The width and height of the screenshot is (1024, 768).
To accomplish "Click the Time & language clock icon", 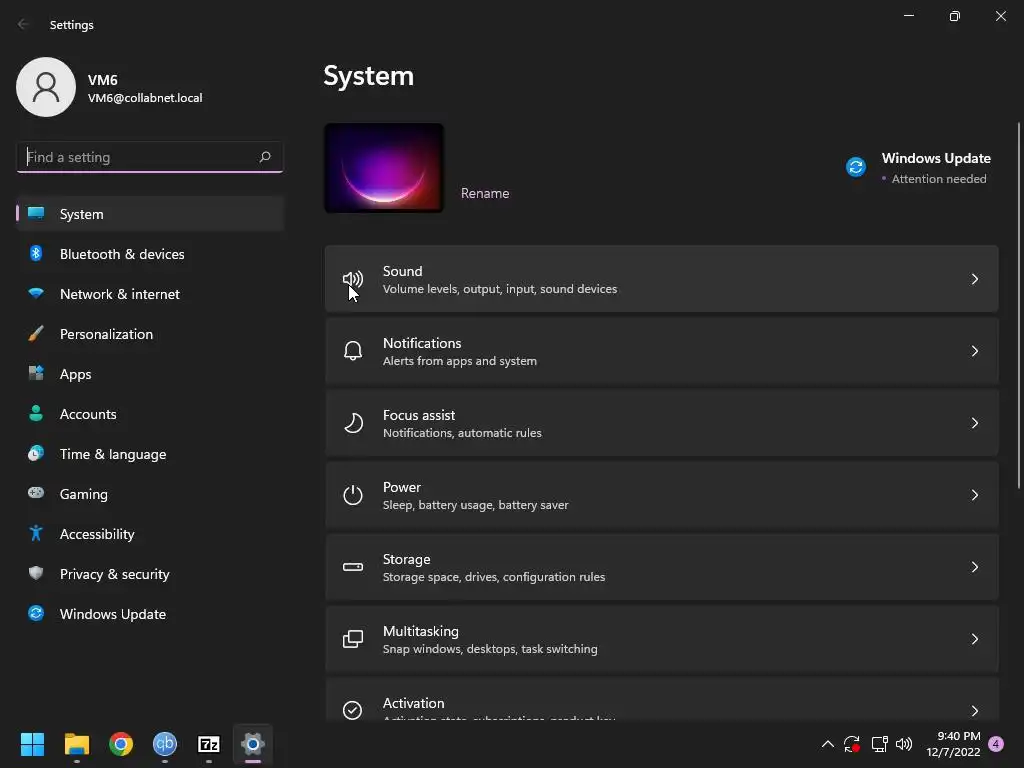I will (x=36, y=453).
